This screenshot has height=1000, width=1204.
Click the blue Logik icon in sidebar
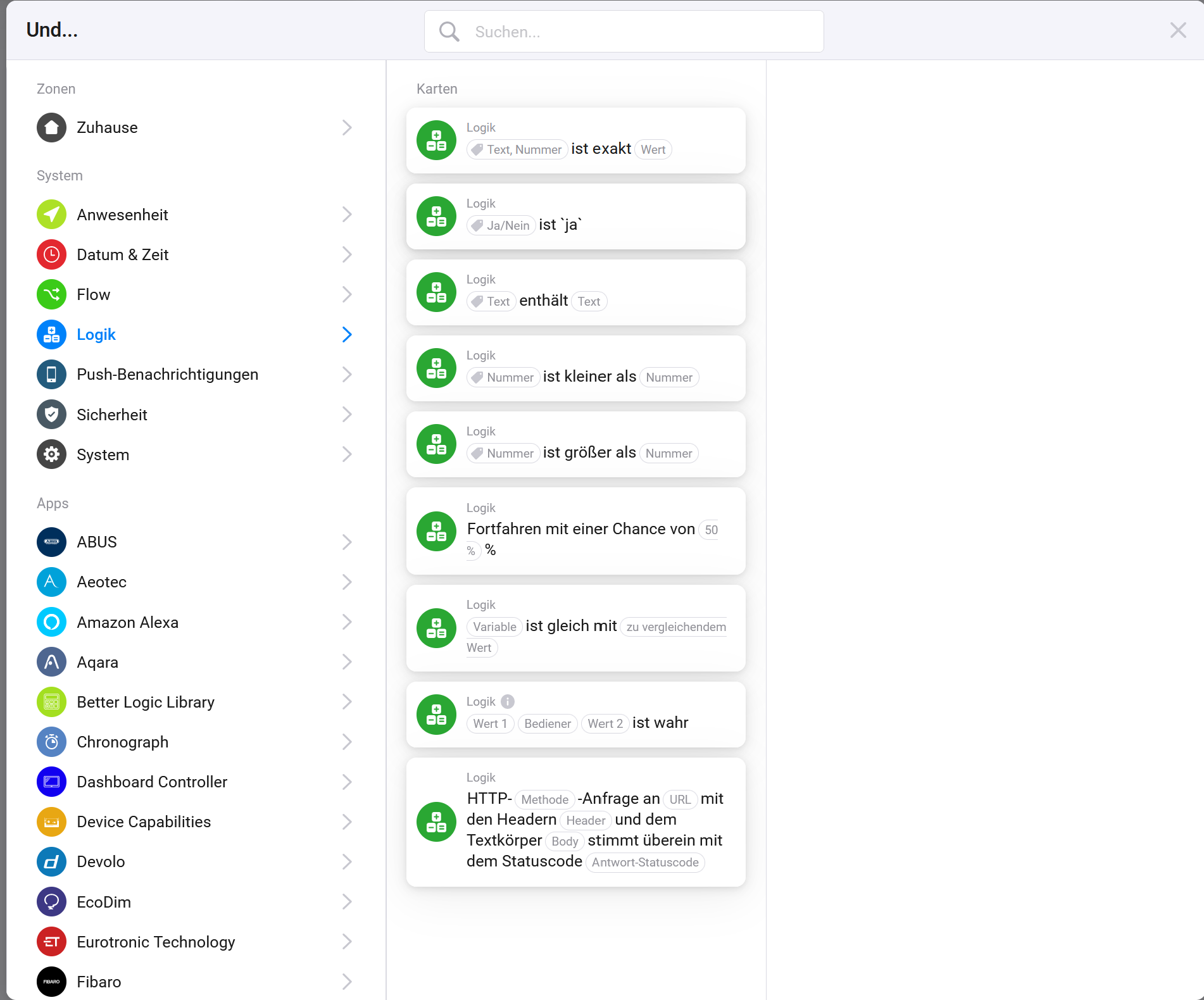click(x=51, y=335)
